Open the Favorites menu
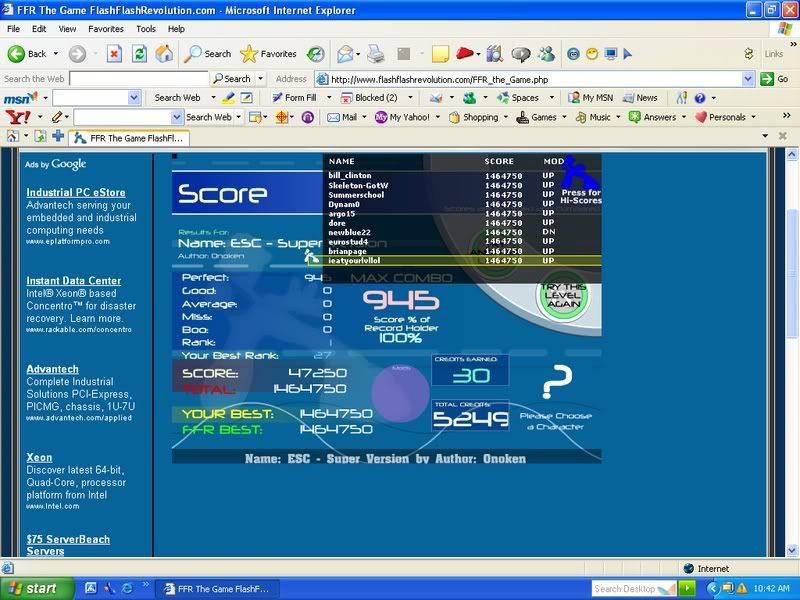Image resolution: width=800 pixels, height=600 pixels. point(105,29)
